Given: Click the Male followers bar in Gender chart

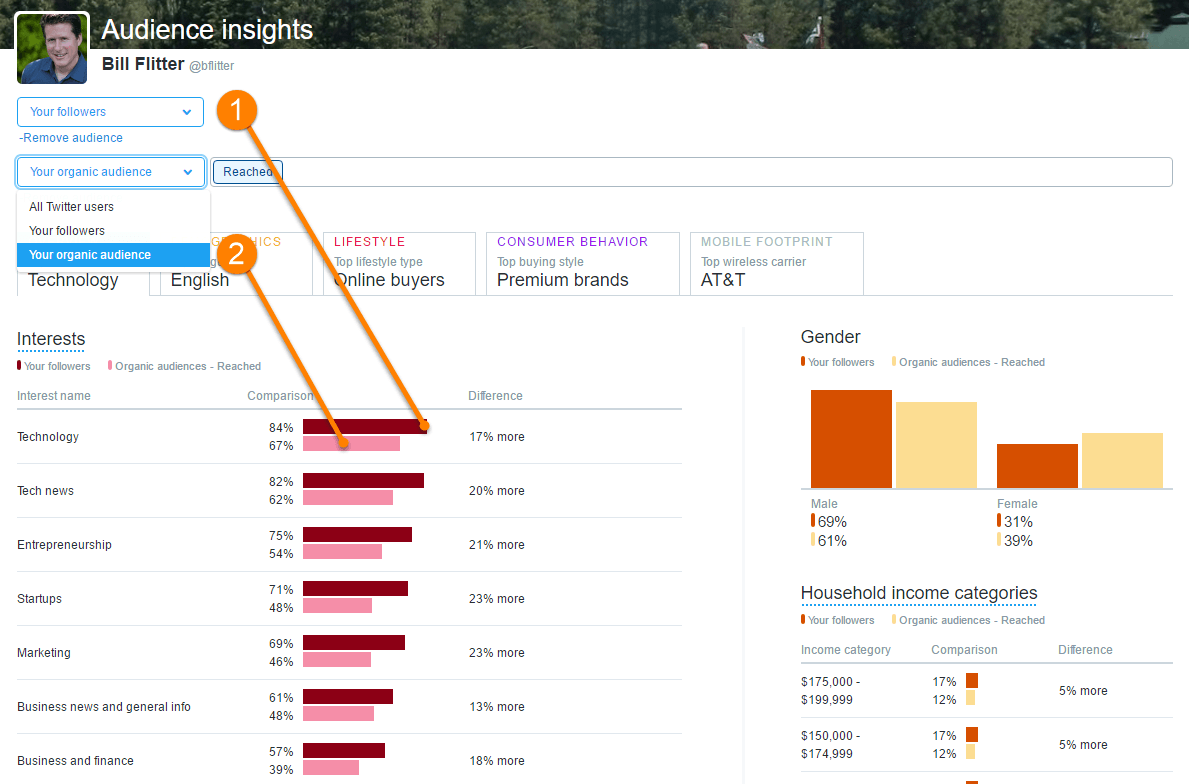Looking at the screenshot, I should click(x=850, y=440).
